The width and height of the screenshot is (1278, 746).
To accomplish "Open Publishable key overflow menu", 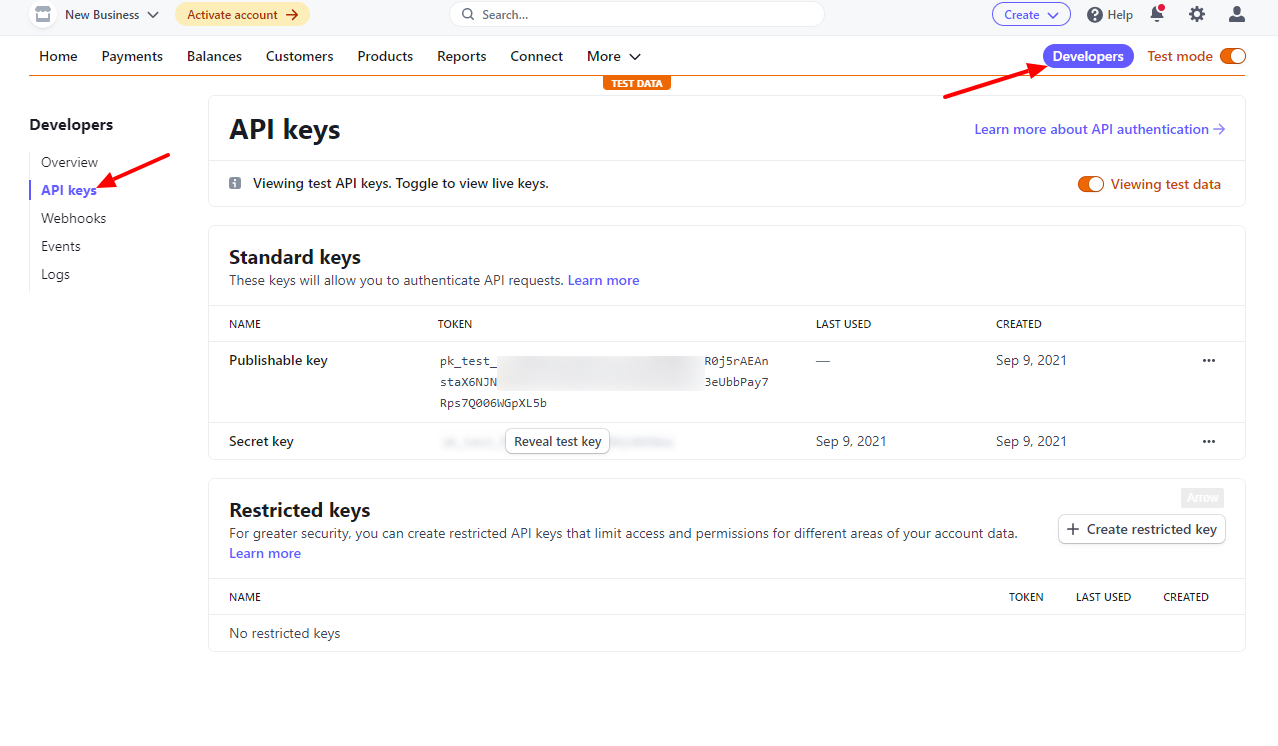I will coord(1208,360).
